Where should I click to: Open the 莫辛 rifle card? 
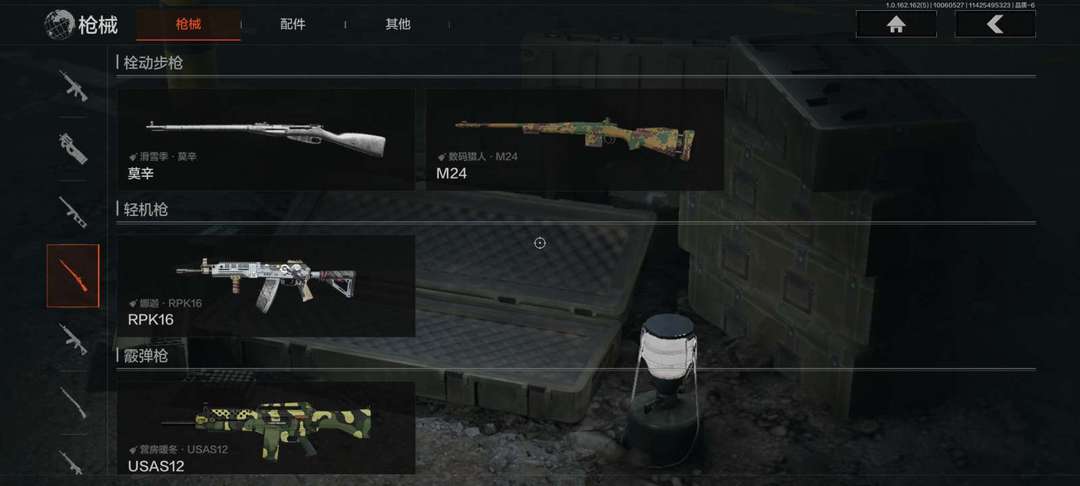[266, 139]
